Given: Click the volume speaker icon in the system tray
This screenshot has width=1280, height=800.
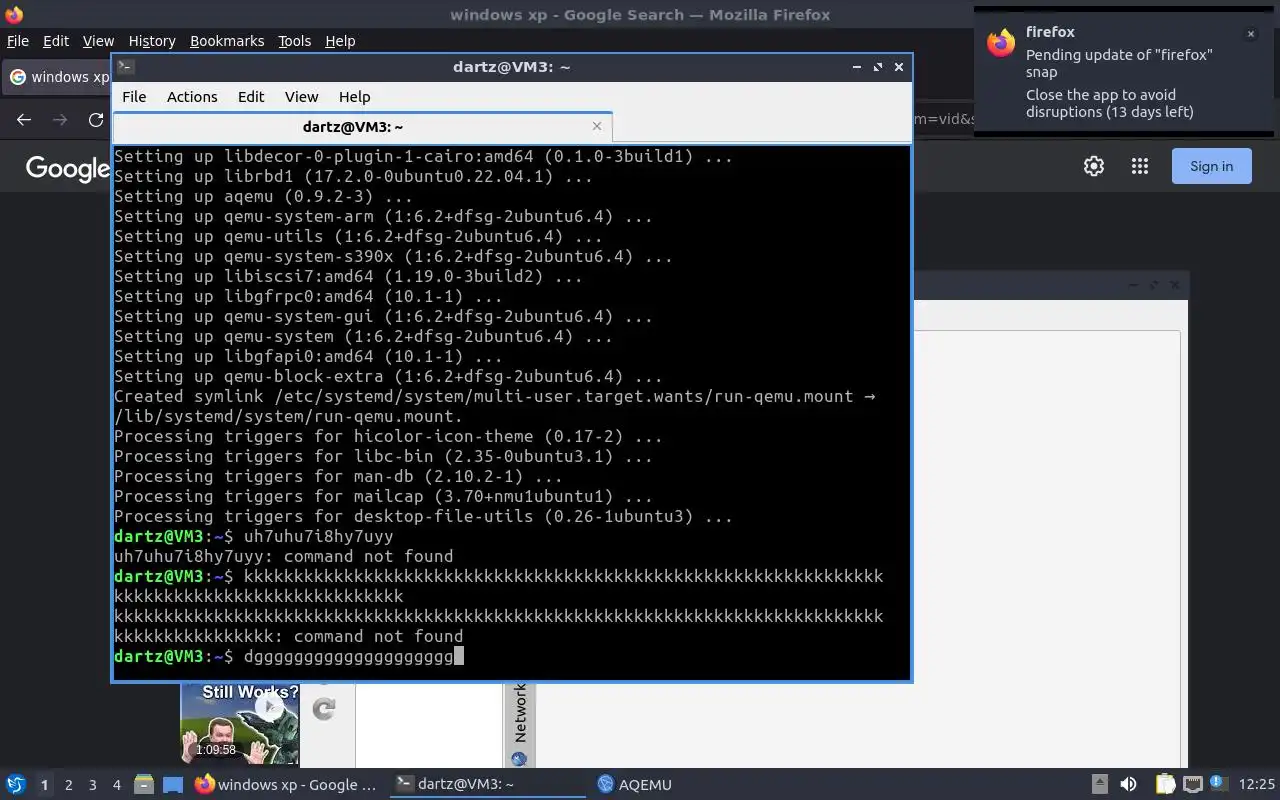Looking at the screenshot, I should [1128, 784].
